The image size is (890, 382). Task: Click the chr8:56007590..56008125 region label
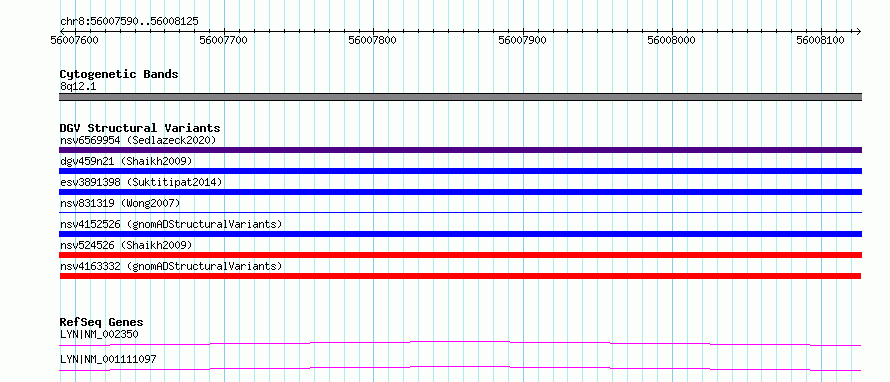[x=129, y=22]
